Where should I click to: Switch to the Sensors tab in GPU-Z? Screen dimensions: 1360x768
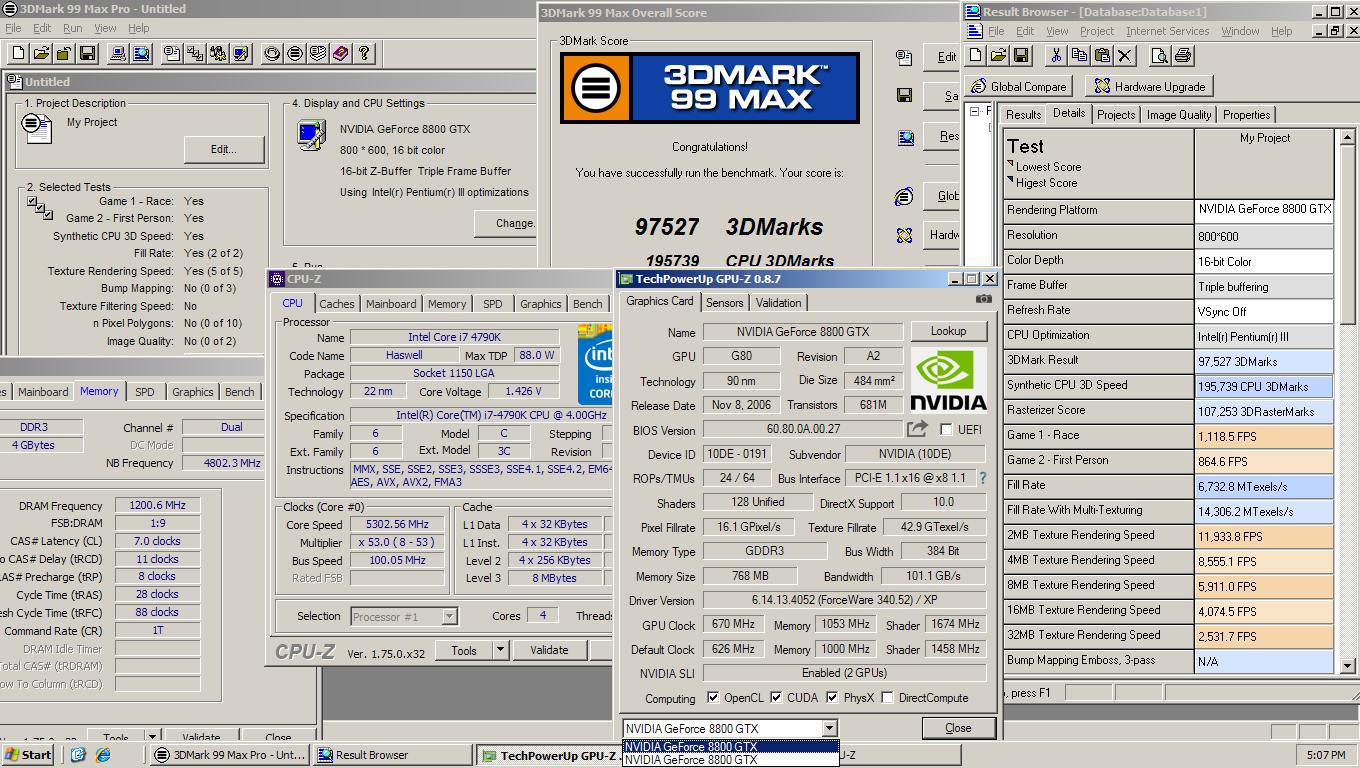[x=724, y=303]
